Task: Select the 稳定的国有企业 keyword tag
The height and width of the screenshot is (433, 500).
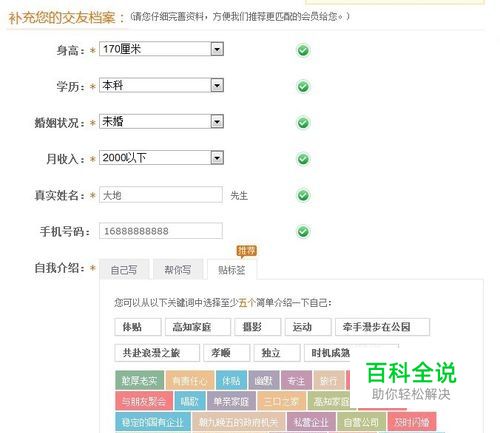Action: click(153, 422)
